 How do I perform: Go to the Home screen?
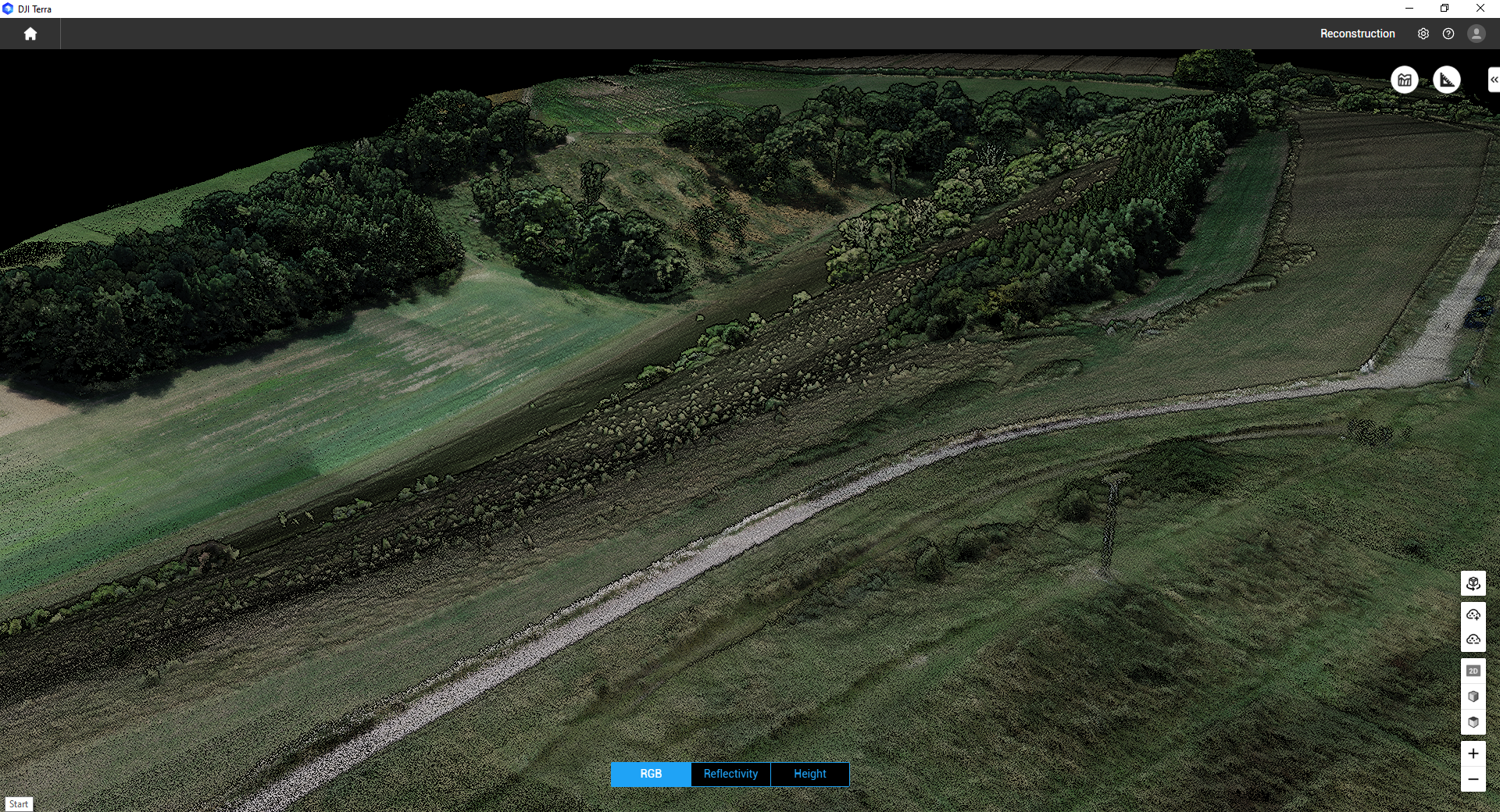[x=30, y=34]
